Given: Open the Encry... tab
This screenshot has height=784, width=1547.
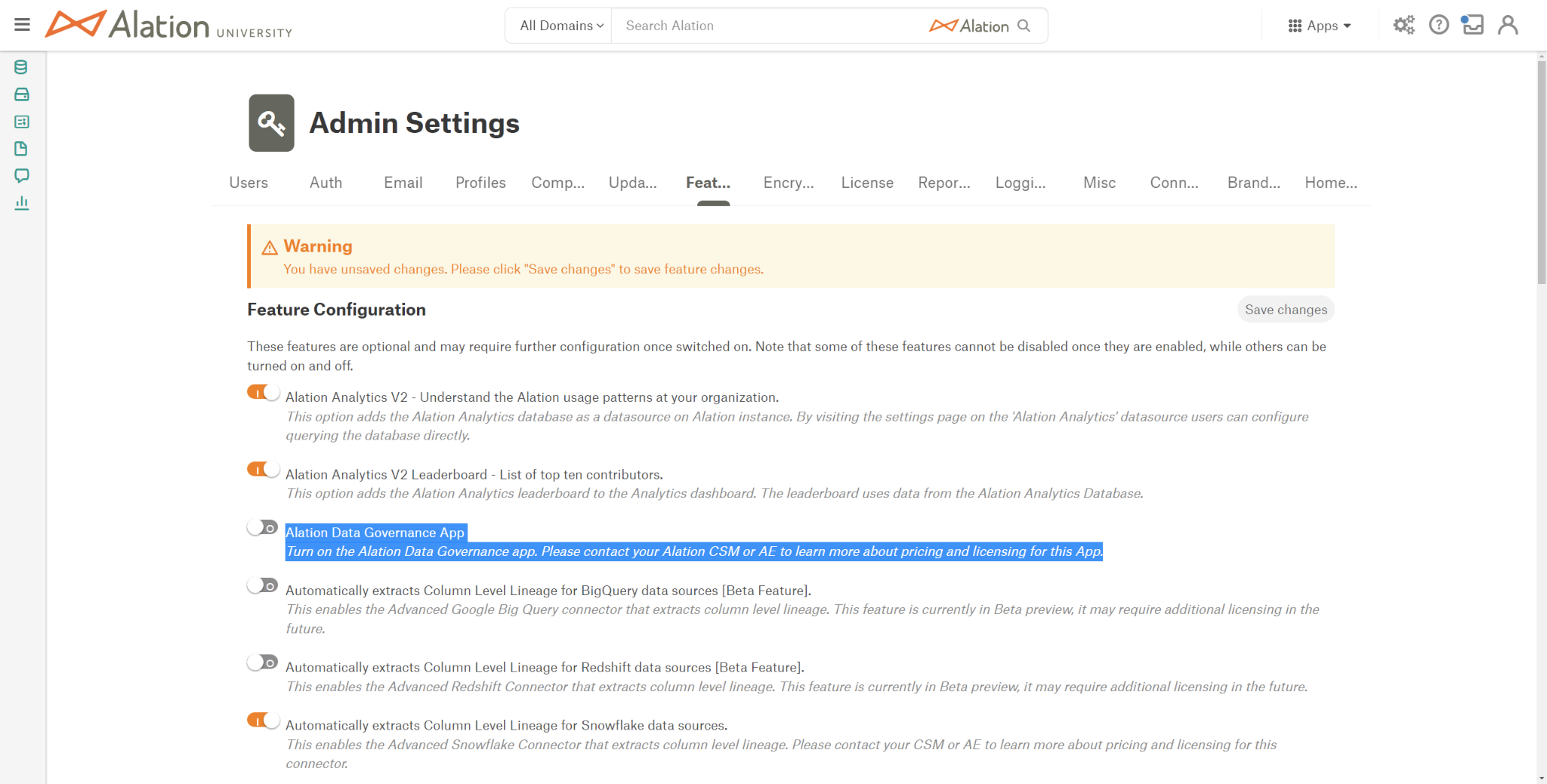Looking at the screenshot, I should (x=789, y=183).
